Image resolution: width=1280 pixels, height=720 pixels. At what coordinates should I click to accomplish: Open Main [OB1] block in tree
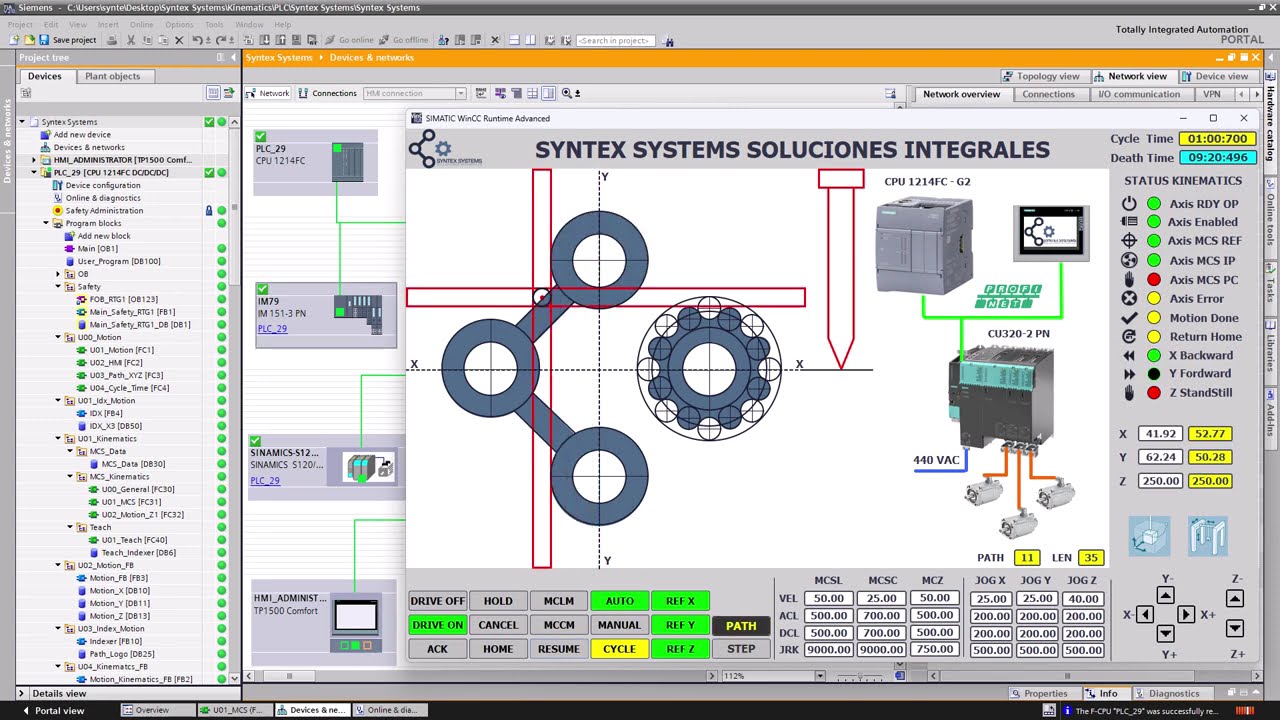coord(97,248)
